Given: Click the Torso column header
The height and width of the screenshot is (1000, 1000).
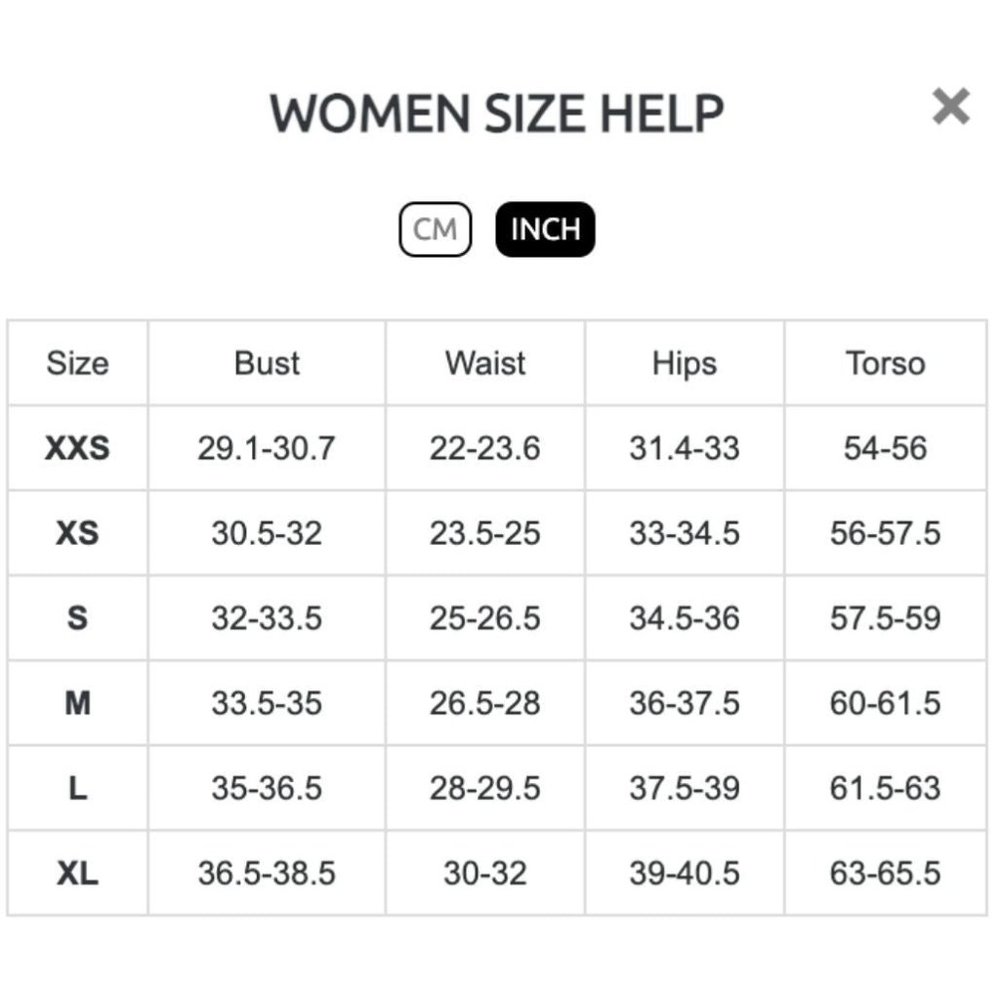Looking at the screenshot, I should 885,363.
